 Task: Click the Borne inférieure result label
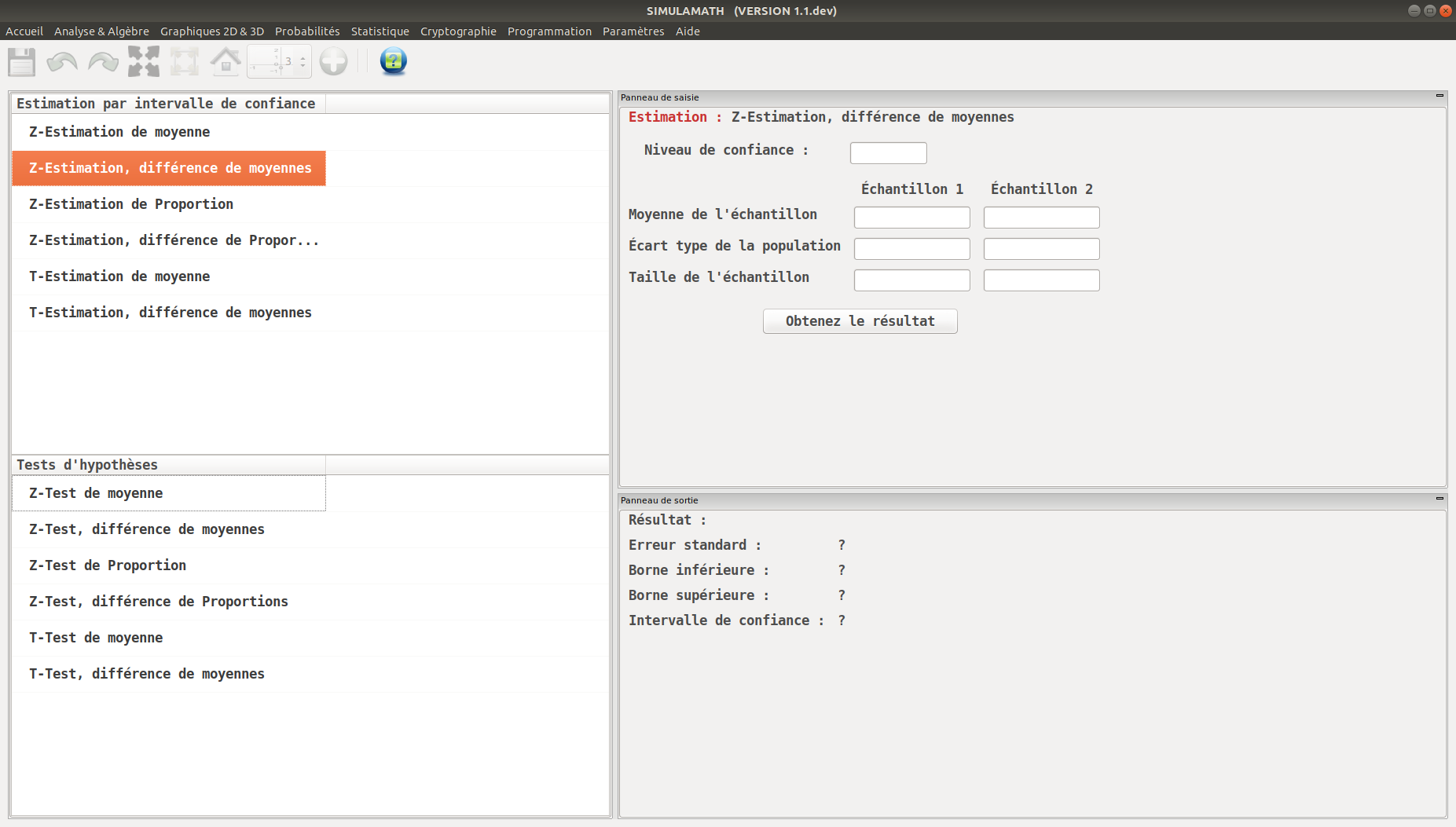point(699,570)
